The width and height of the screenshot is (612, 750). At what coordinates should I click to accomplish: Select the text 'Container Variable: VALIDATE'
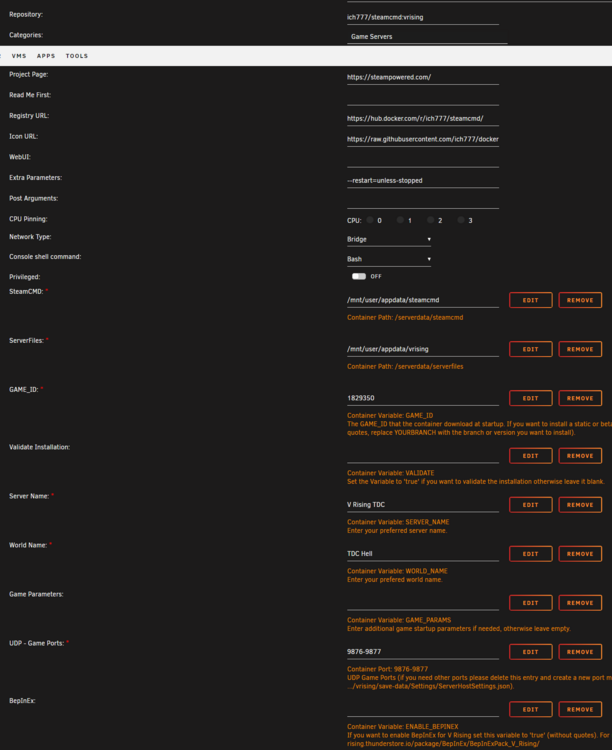(x=390, y=473)
